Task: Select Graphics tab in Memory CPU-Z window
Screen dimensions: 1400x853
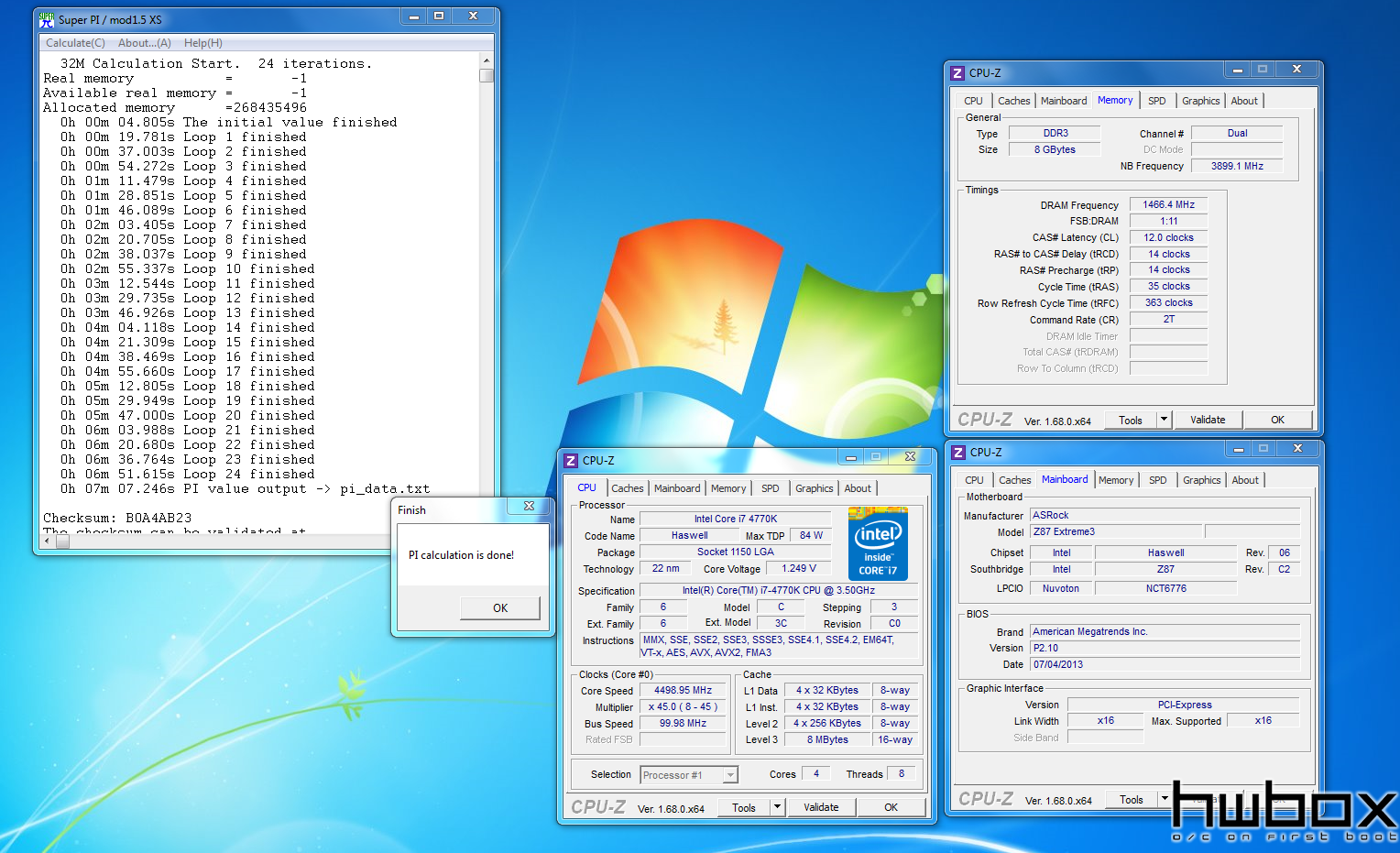Action: click(x=1200, y=101)
